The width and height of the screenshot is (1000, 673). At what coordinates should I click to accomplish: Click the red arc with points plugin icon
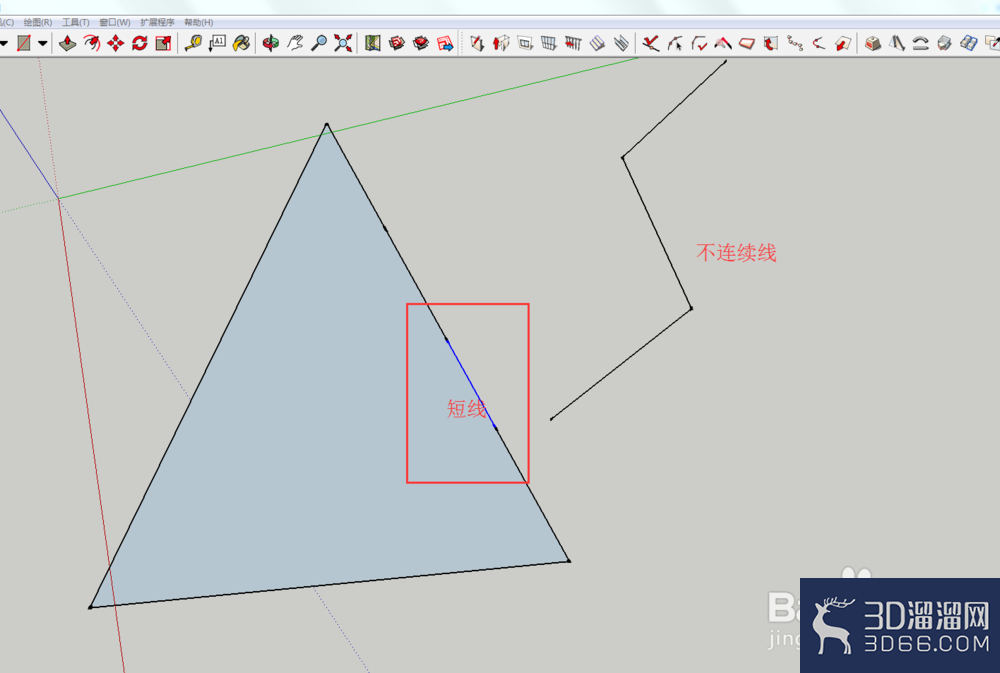[819, 43]
